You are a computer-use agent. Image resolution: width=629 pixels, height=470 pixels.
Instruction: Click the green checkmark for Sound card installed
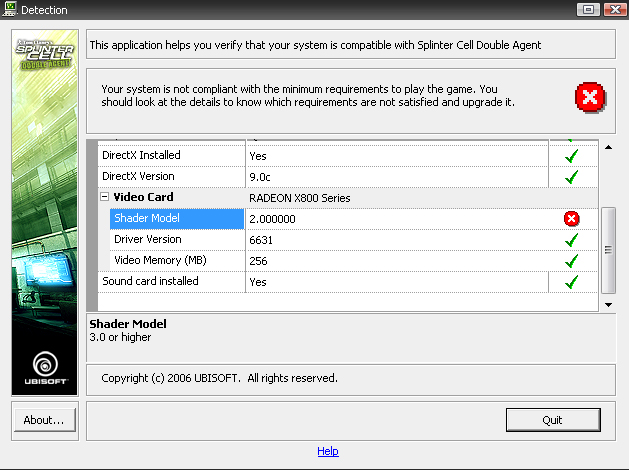pos(571,282)
